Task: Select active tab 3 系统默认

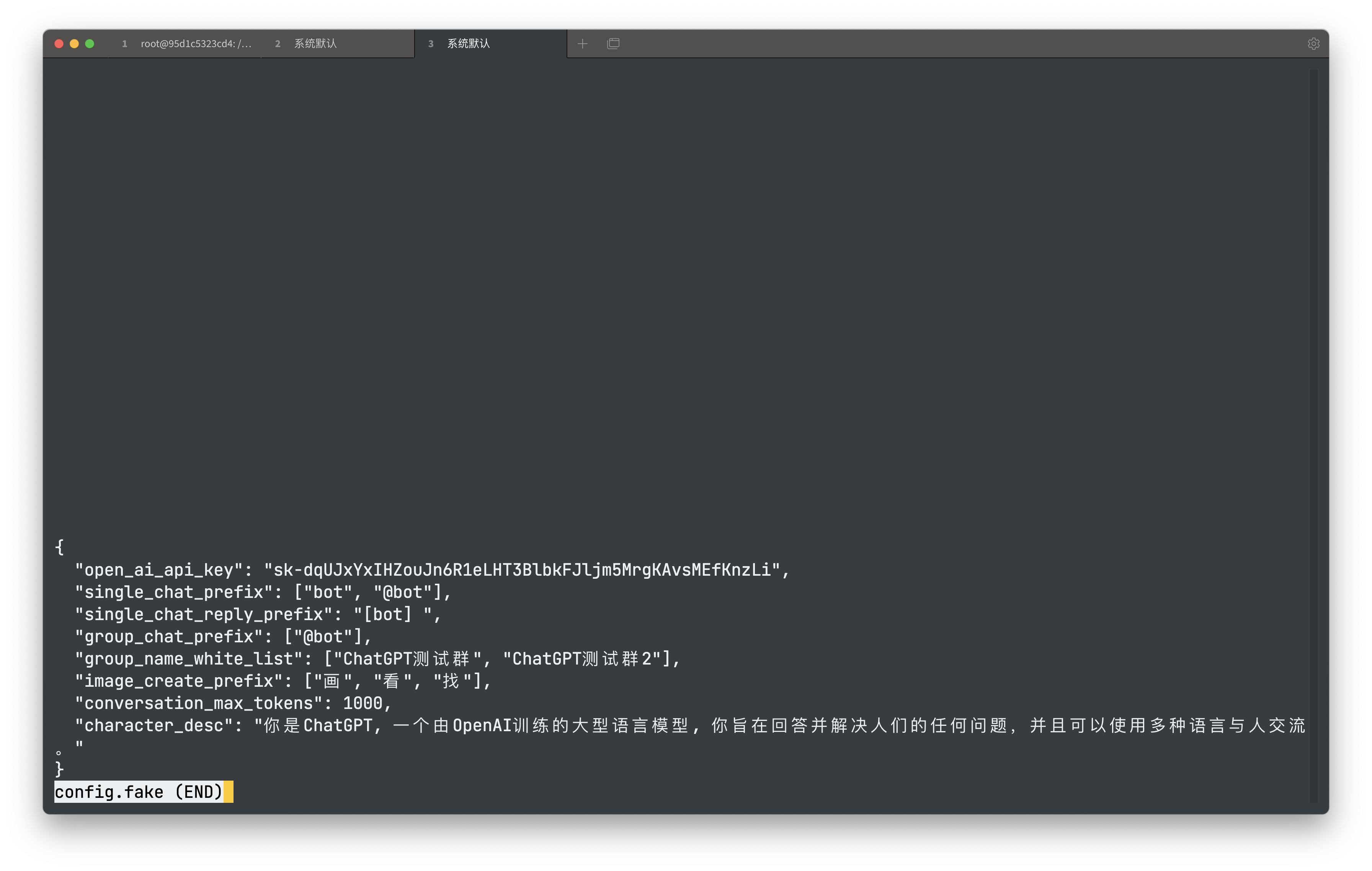Action: 490,44
